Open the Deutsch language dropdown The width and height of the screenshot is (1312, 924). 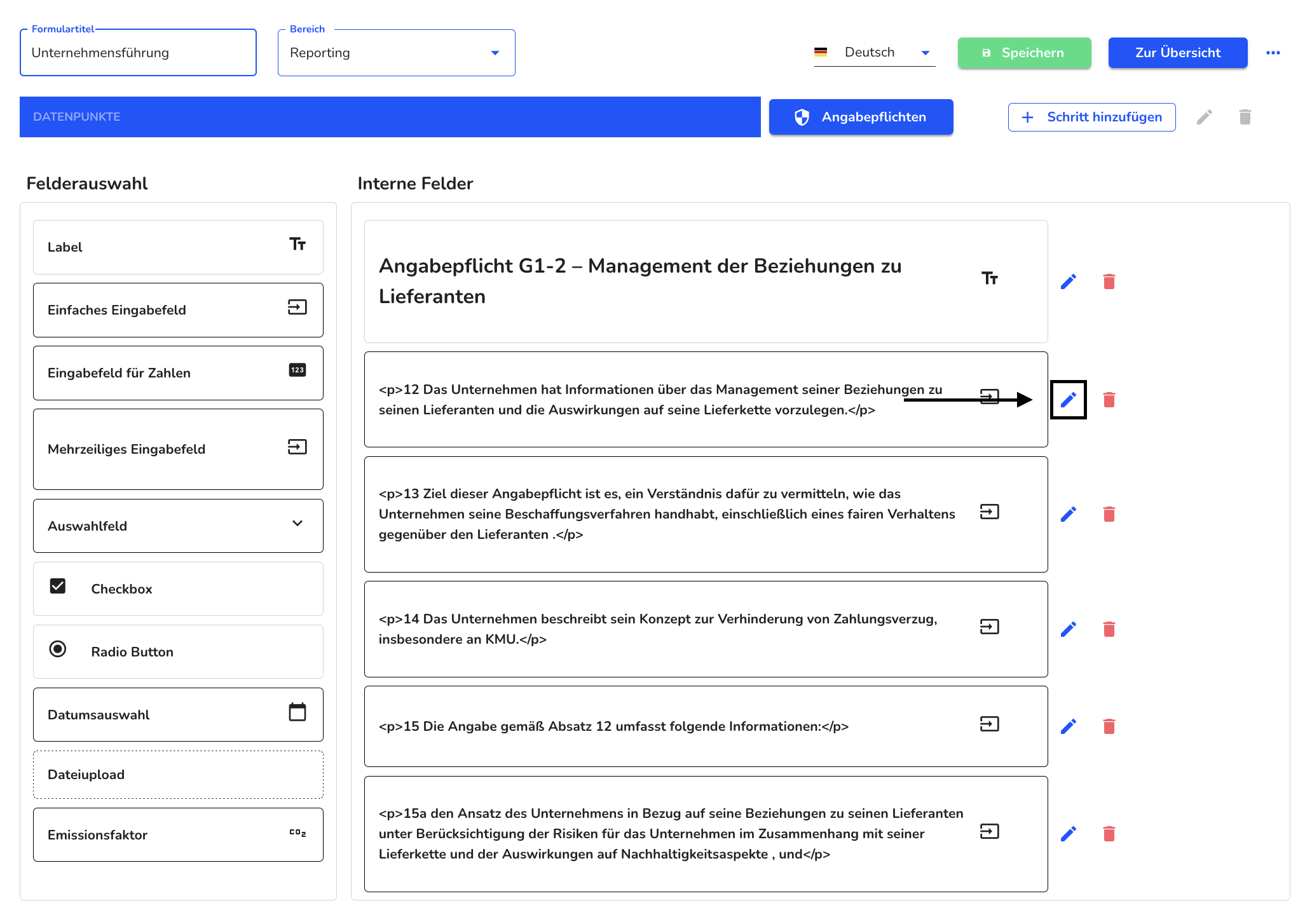[875, 53]
